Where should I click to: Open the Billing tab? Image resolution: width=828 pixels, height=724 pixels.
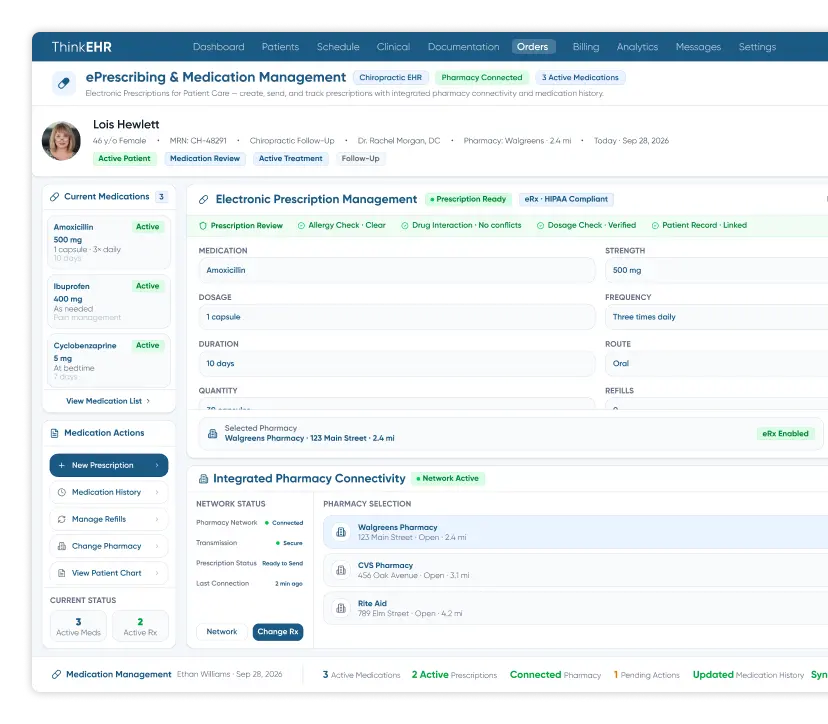click(x=586, y=46)
